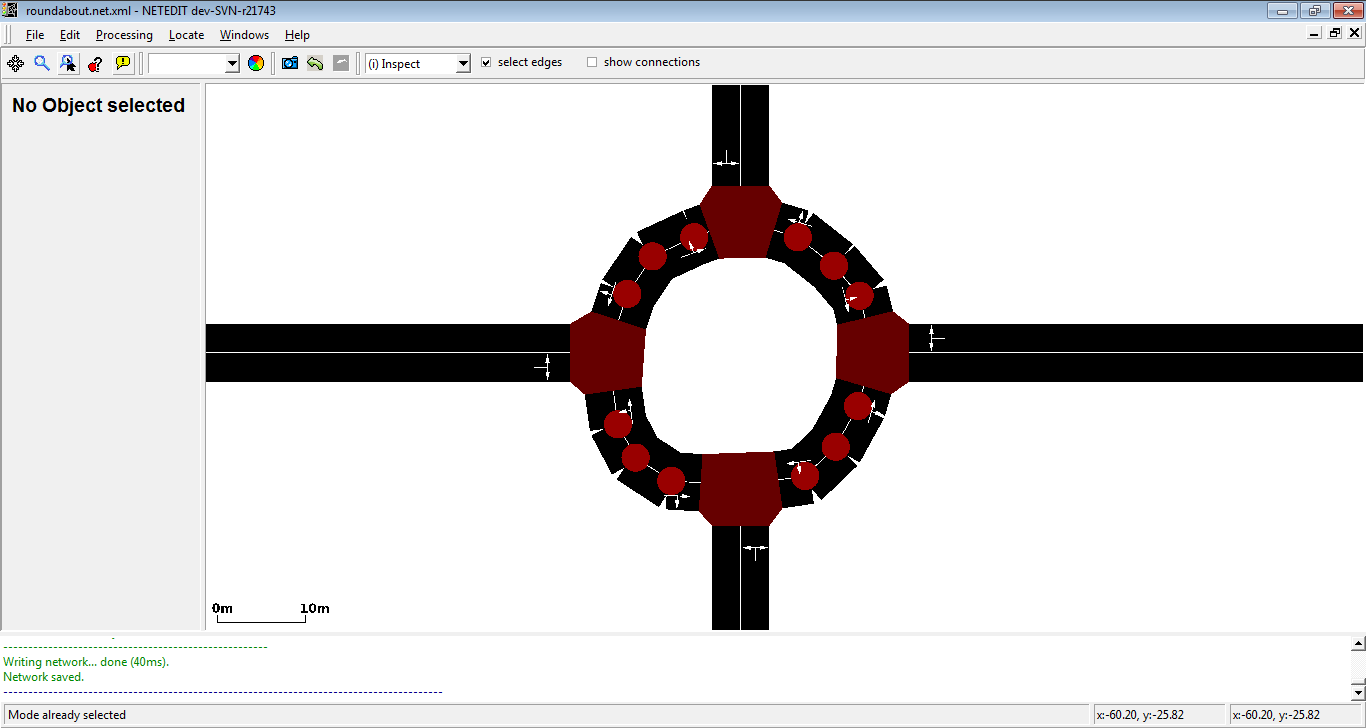The width and height of the screenshot is (1366, 728).
Task: Expand the empty coloring scheme dropdown
Action: [x=232, y=64]
